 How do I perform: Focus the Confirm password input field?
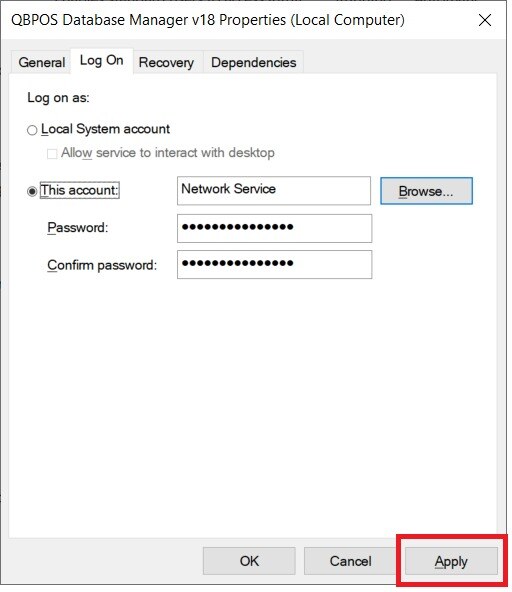[x=275, y=264]
